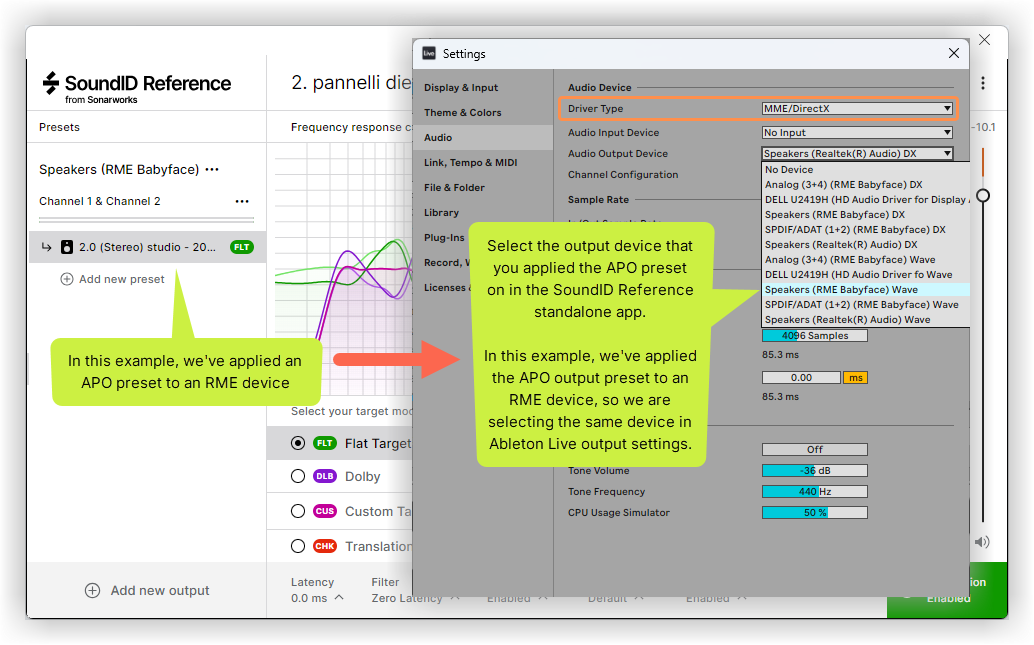The image size is (1034, 645).
Task: Click the CPU Usage Simulator 50 % slider
Action: point(814,512)
